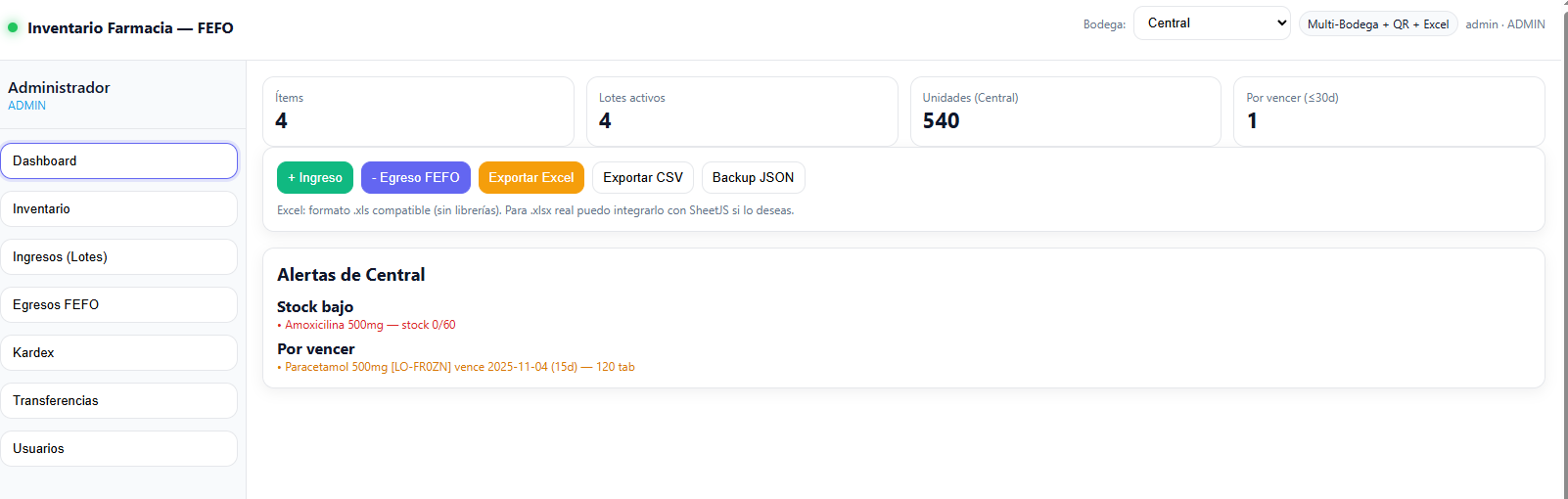Click the green status dot in header

(x=13, y=27)
